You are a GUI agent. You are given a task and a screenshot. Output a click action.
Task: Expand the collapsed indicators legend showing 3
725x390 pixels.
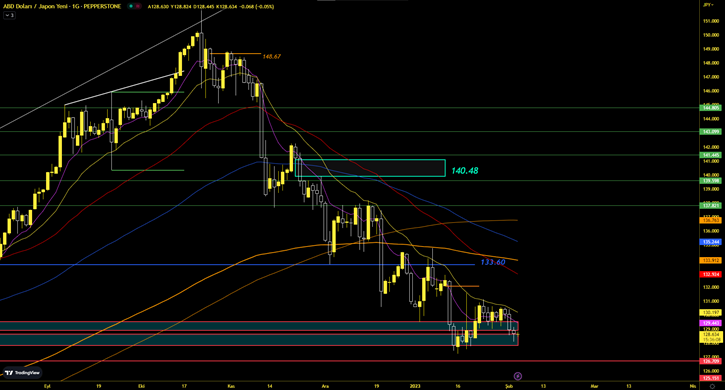9,15
